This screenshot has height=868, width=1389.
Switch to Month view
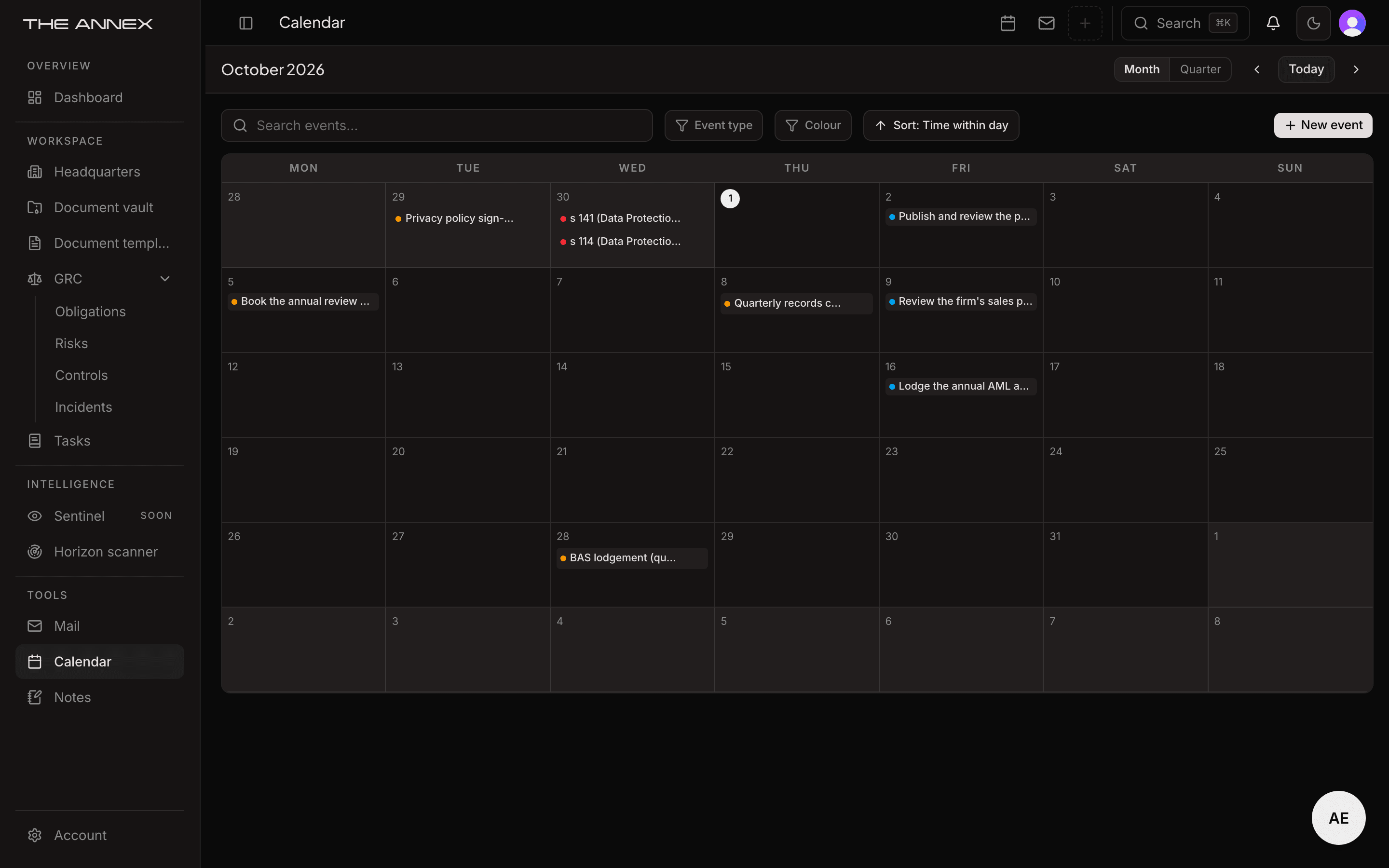coord(1142,69)
